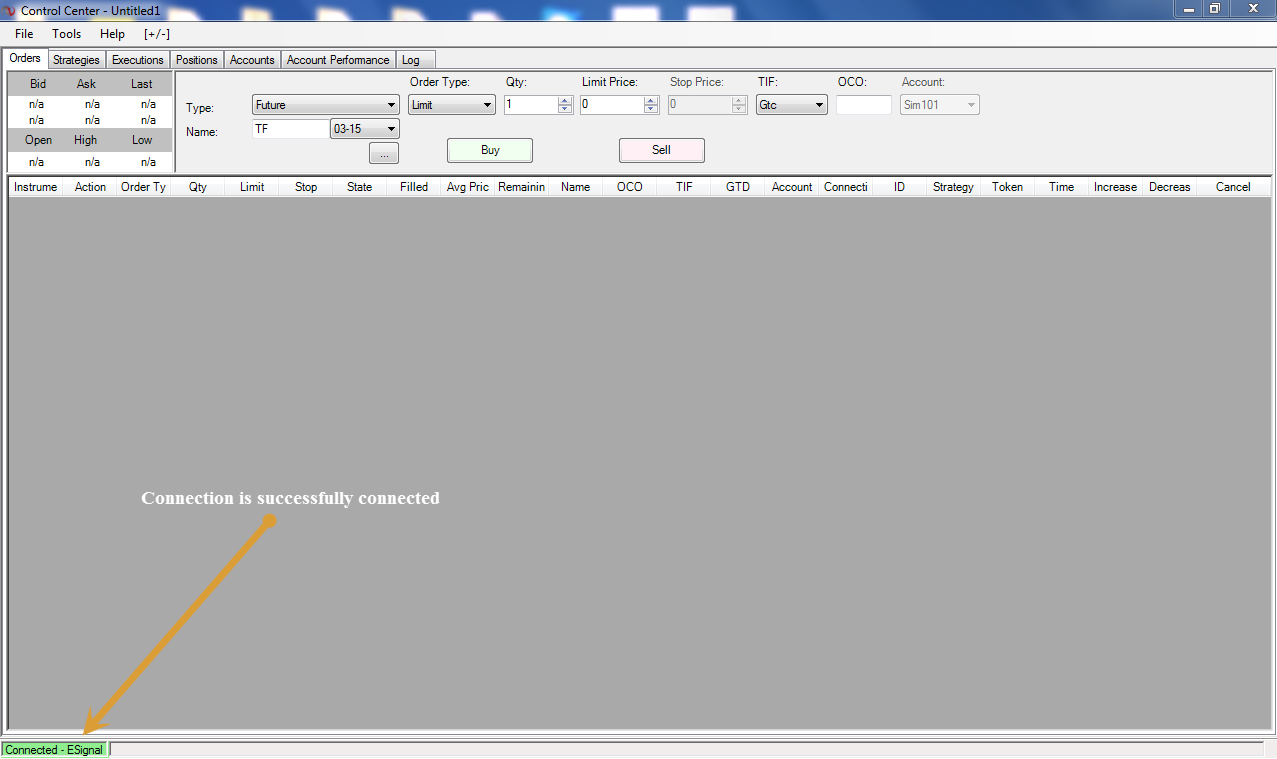Close the Control Center window
Image resolution: width=1277 pixels, height=759 pixels.
pos(1252,9)
